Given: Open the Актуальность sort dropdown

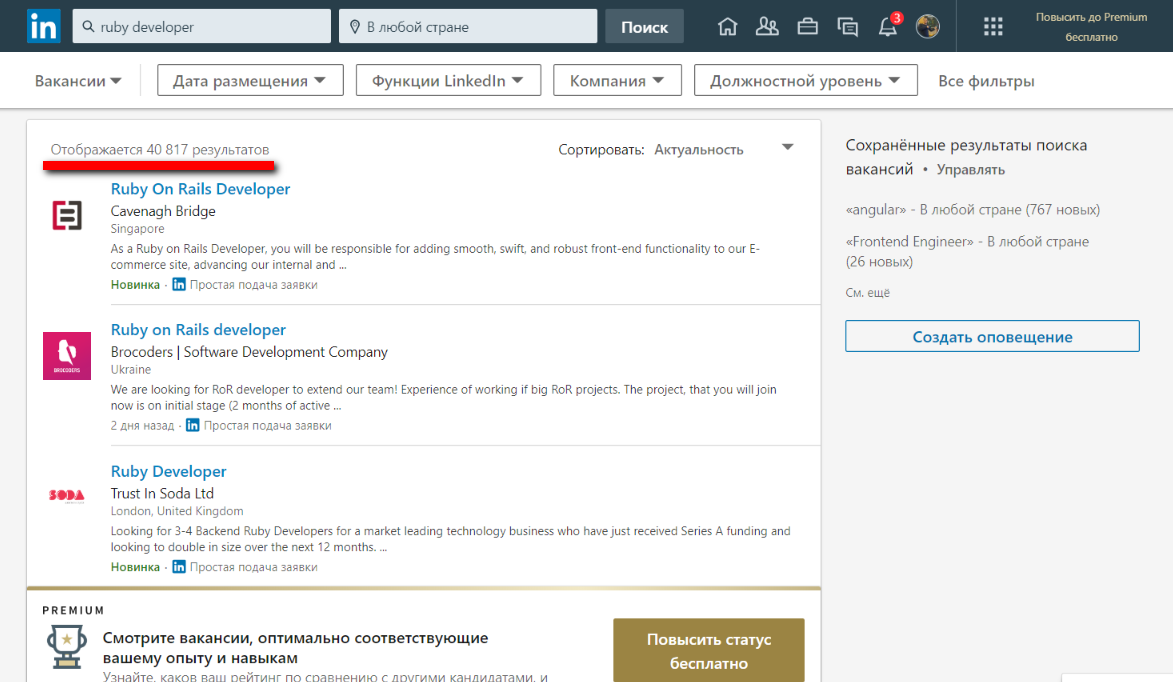Looking at the screenshot, I should coord(723,150).
